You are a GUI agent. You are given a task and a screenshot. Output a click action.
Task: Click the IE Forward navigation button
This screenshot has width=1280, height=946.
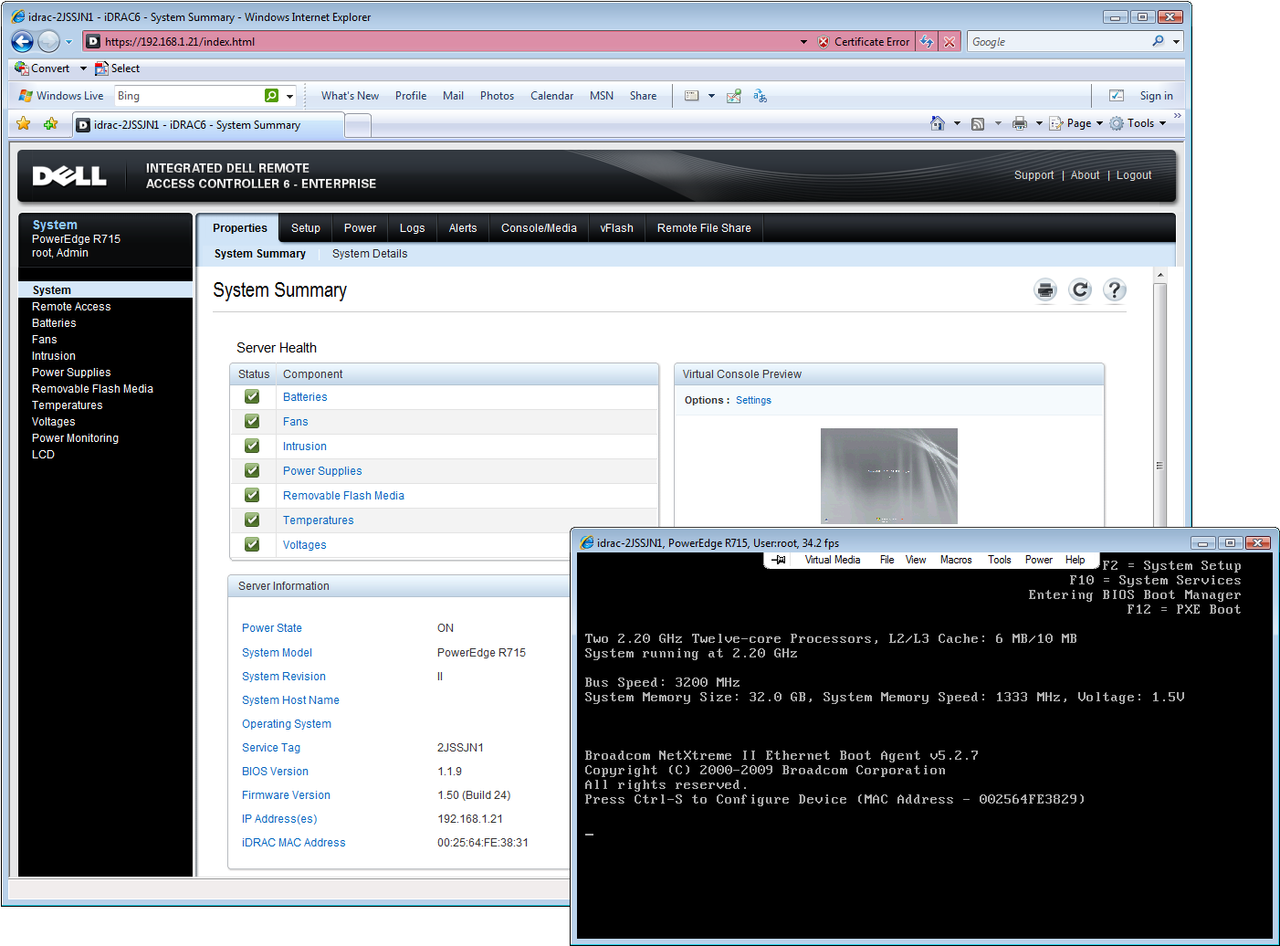pyautogui.click(x=49, y=41)
